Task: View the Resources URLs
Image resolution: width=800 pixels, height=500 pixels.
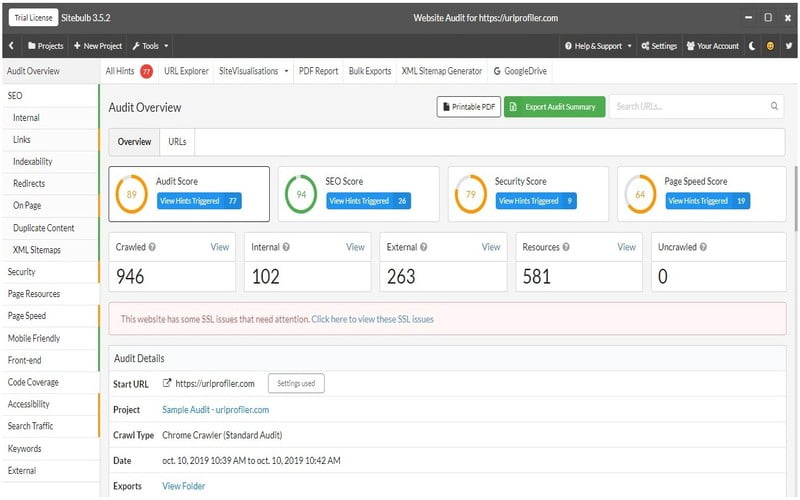Action: coord(627,247)
